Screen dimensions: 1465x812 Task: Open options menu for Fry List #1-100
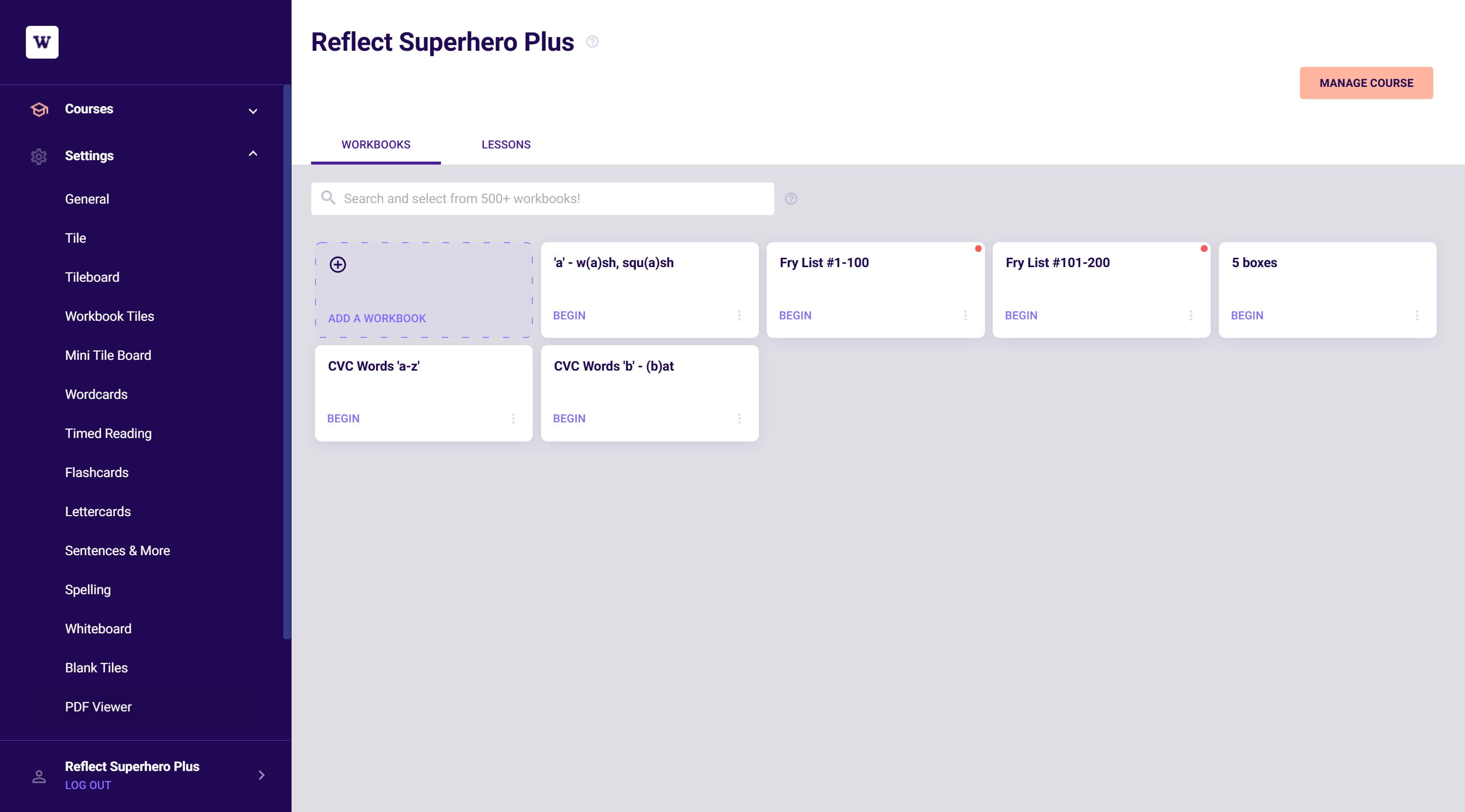point(965,315)
